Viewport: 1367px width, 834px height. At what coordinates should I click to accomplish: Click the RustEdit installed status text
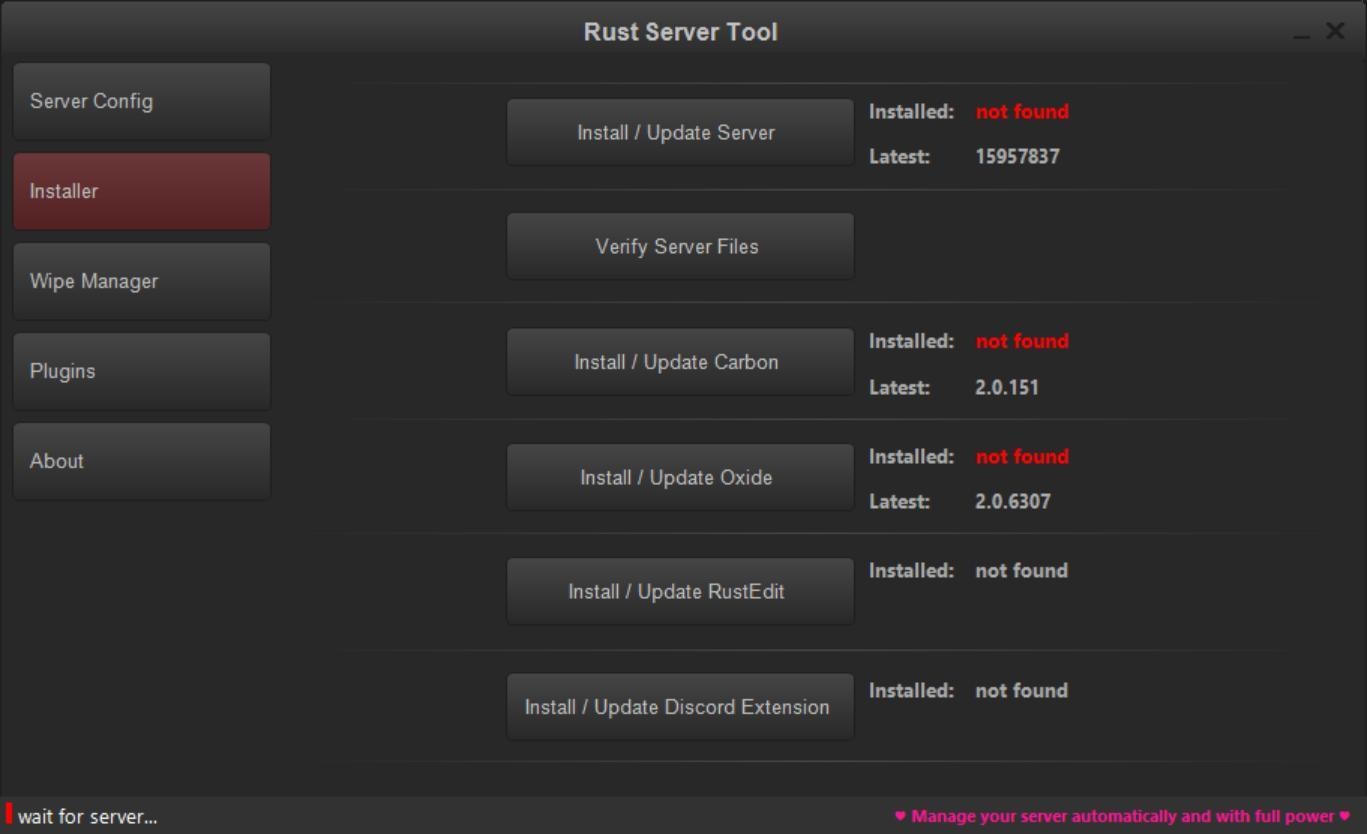[1020, 571]
